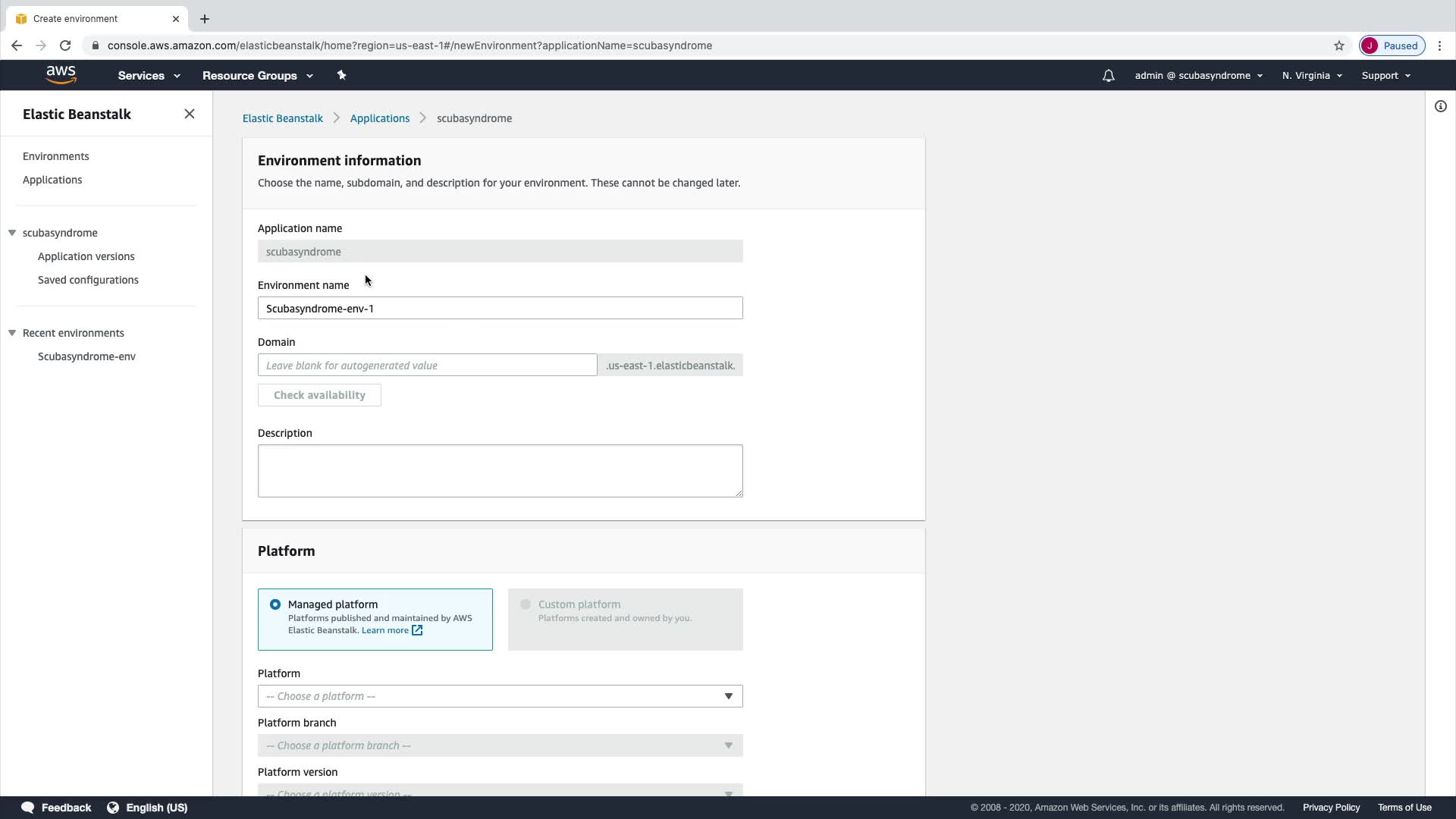Collapse the Recent environments section
Viewport: 1456px width, 819px height.
coord(12,333)
